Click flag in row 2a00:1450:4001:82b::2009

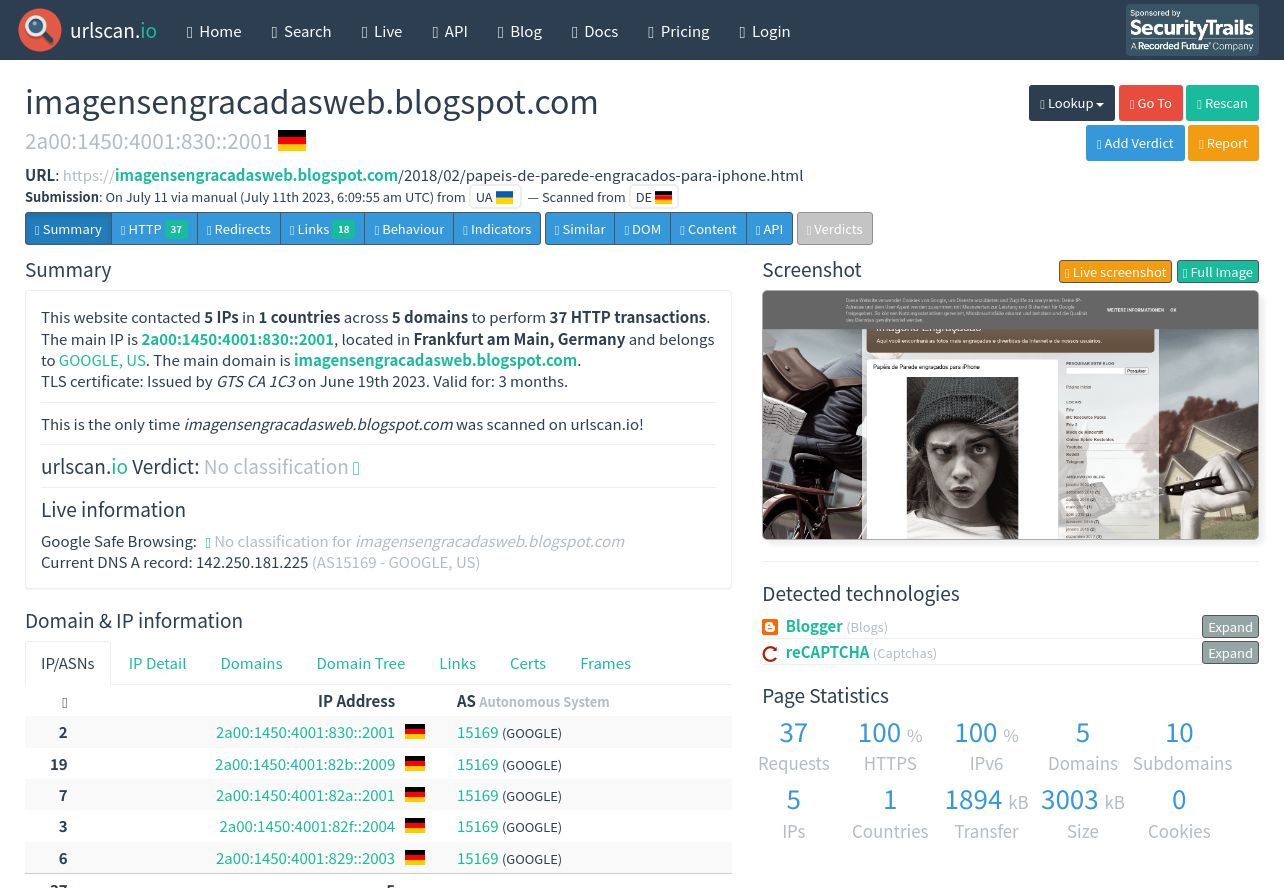(415, 764)
